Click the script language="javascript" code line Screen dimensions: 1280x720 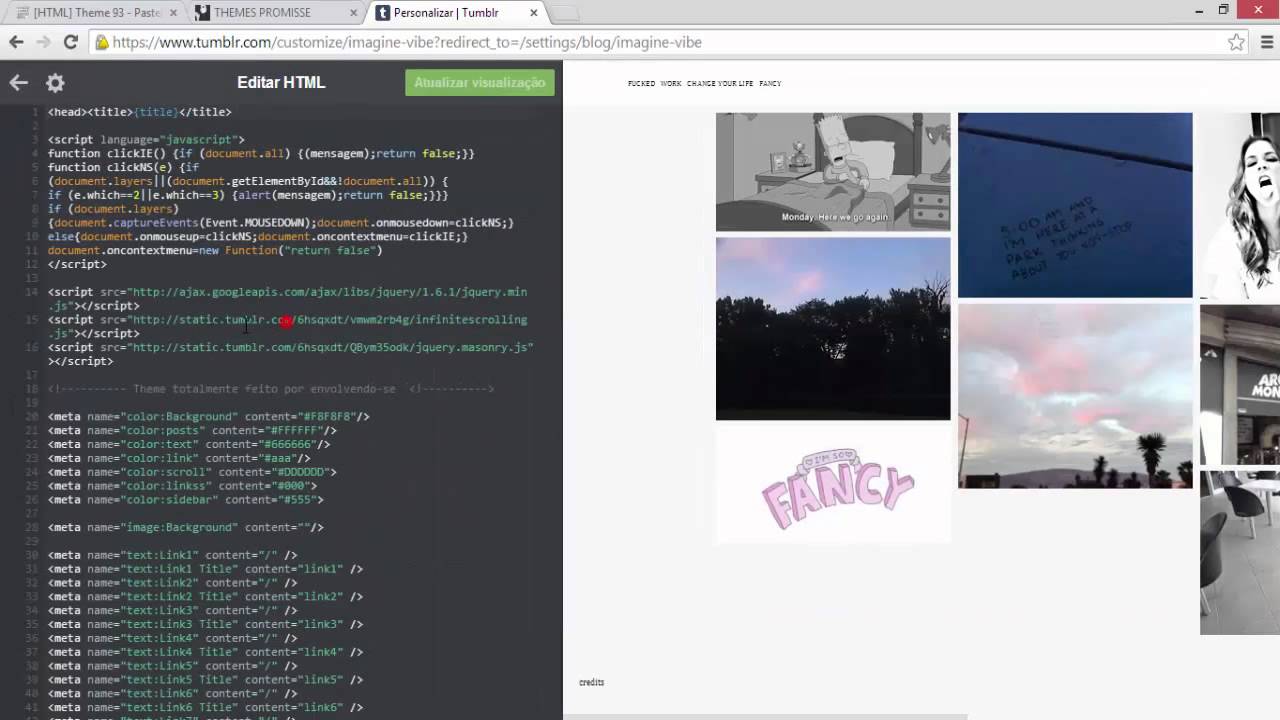click(146, 140)
